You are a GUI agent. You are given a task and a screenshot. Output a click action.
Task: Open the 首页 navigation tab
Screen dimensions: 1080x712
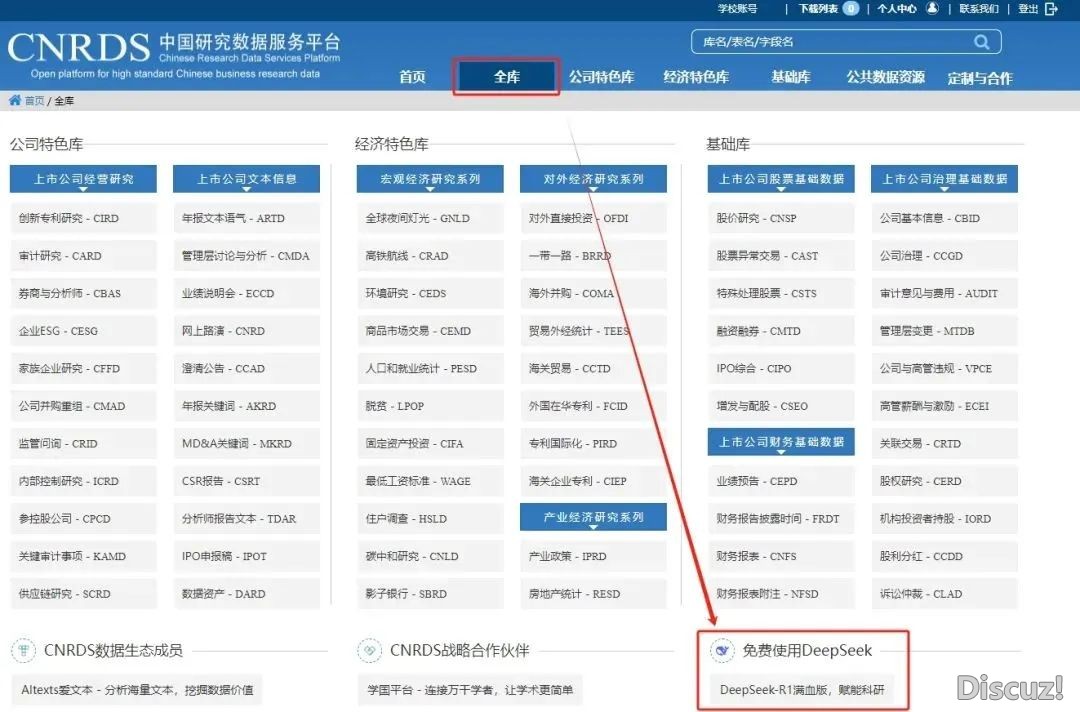(x=412, y=77)
